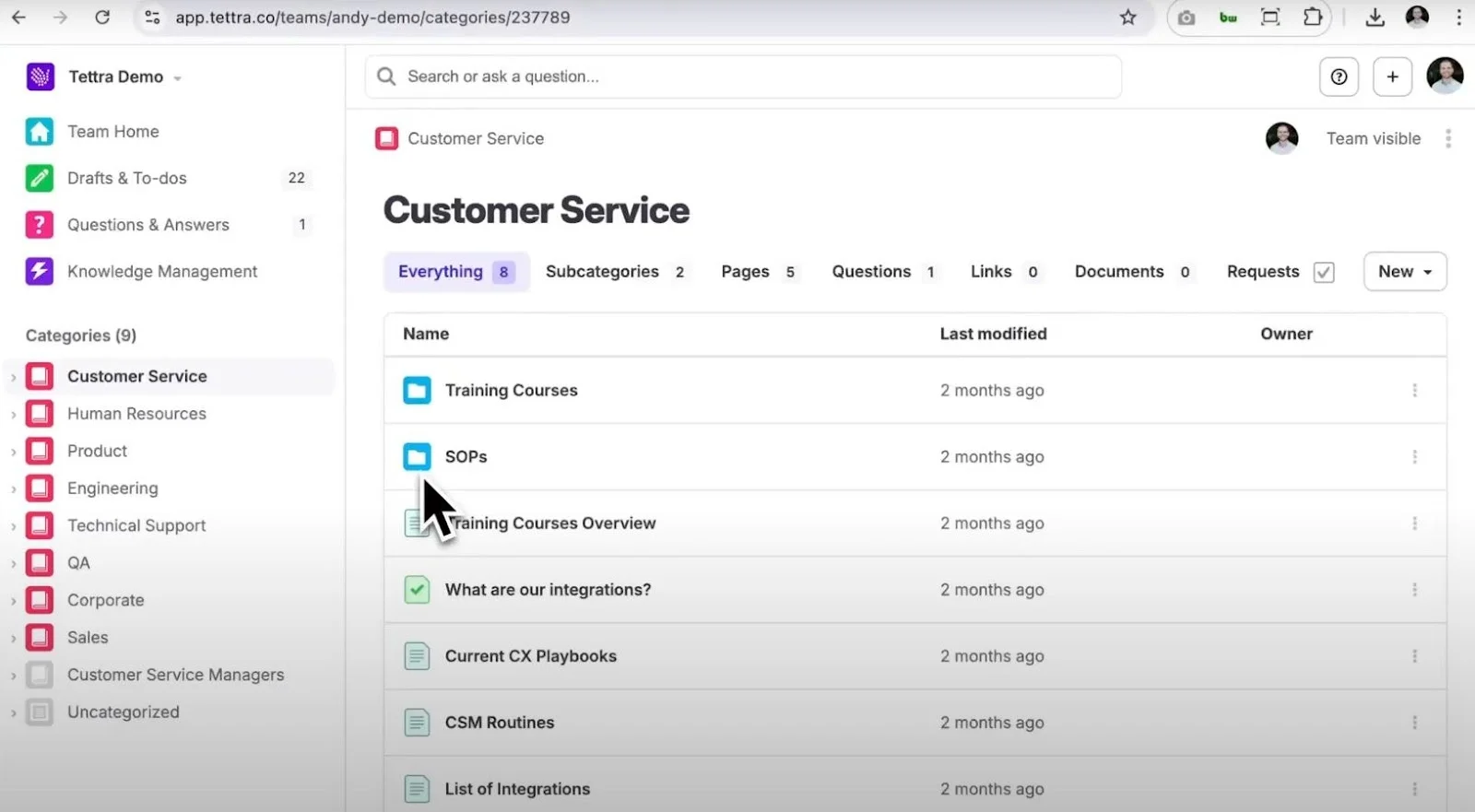Image resolution: width=1475 pixels, height=812 pixels.
Task: Open the Training Courses folder icon
Action: pos(417,391)
